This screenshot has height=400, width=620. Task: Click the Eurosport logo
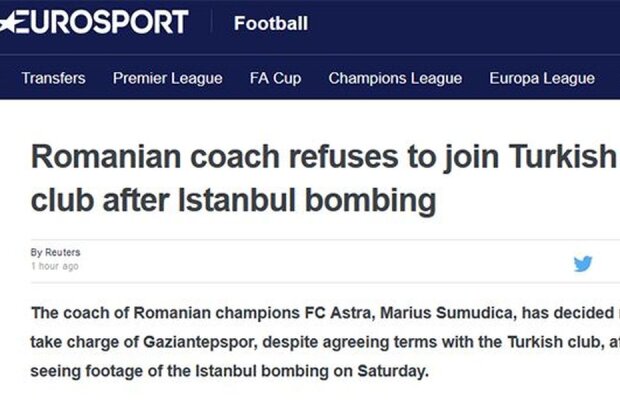click(x=100, y=22)
